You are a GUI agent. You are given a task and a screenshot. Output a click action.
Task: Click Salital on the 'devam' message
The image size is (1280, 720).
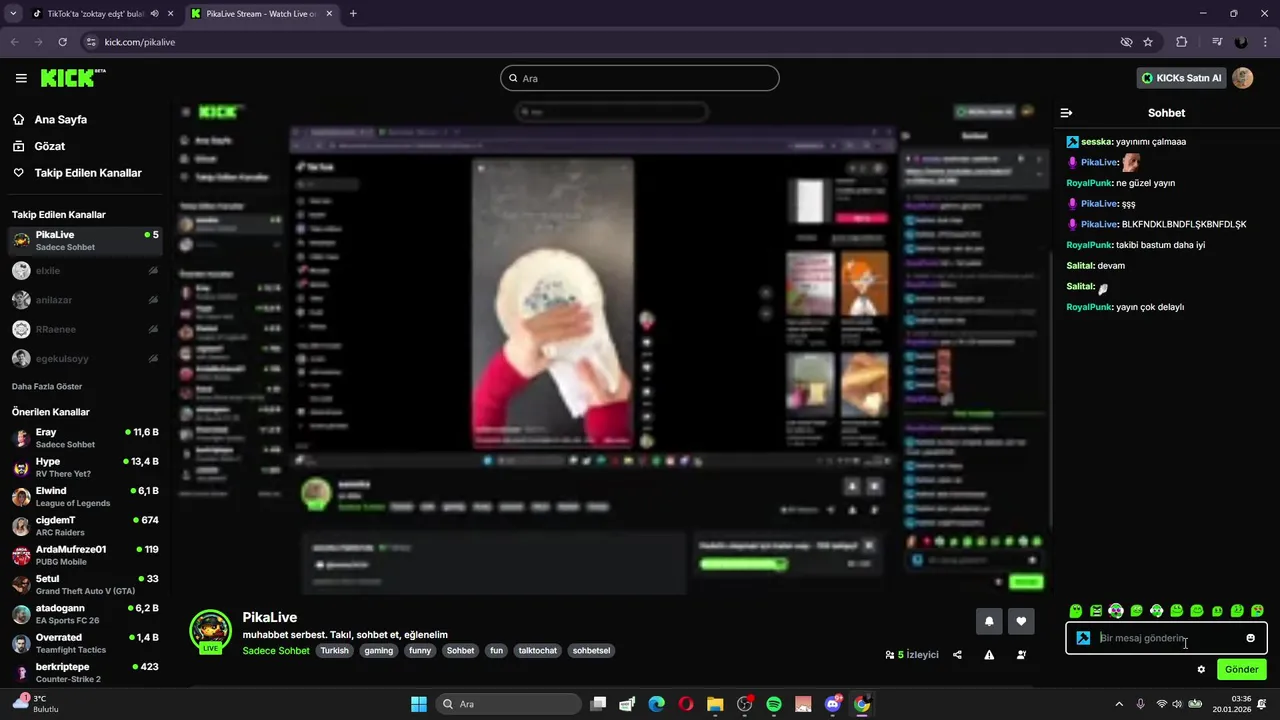[x=1080, y=266]
